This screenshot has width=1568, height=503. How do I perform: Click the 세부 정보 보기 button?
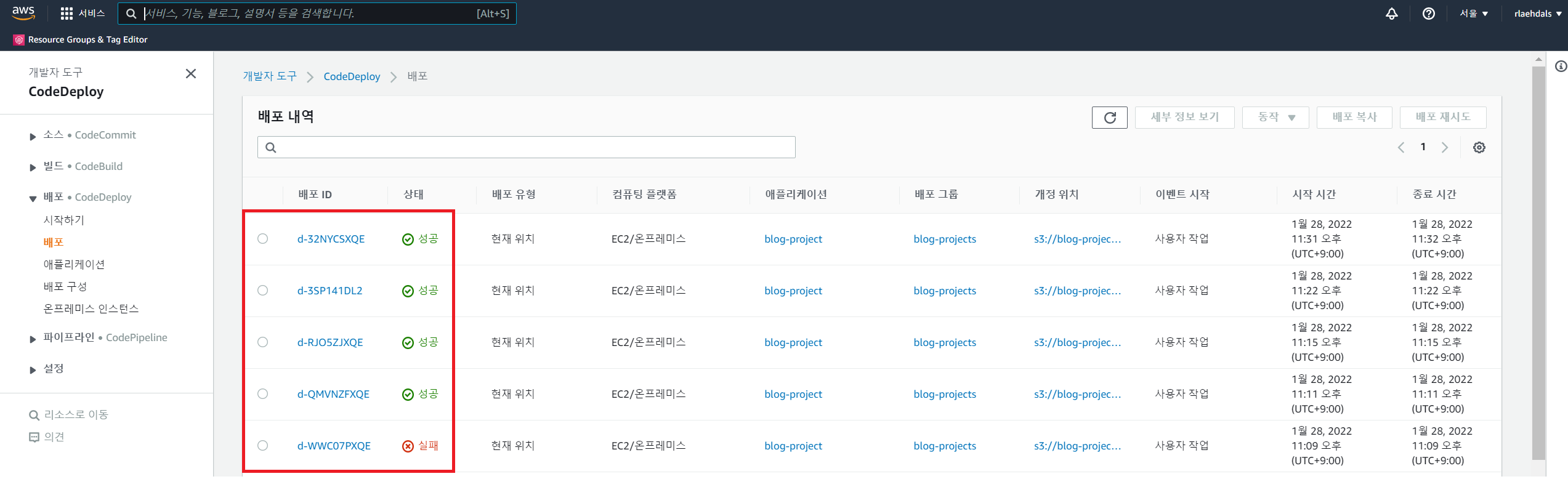pos(1185,118)
